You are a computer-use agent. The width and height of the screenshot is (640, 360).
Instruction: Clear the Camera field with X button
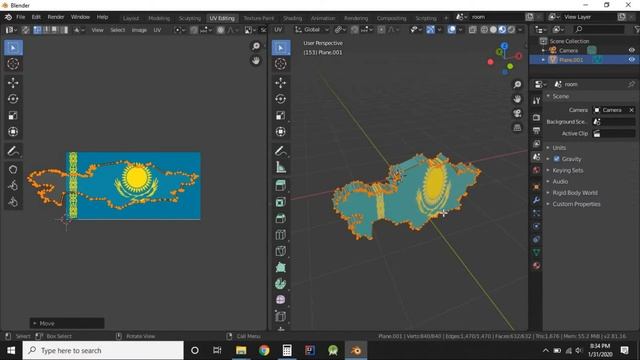(631, 110)
